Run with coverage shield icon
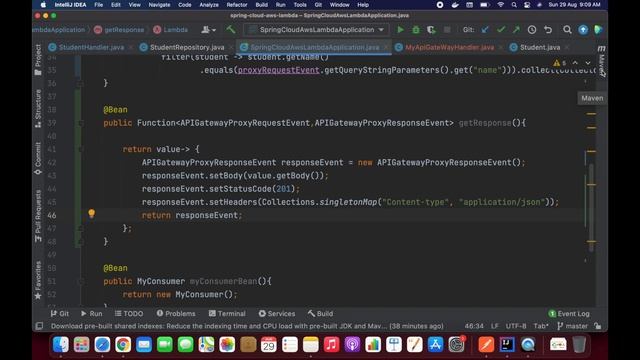 (x=431, y=30)
